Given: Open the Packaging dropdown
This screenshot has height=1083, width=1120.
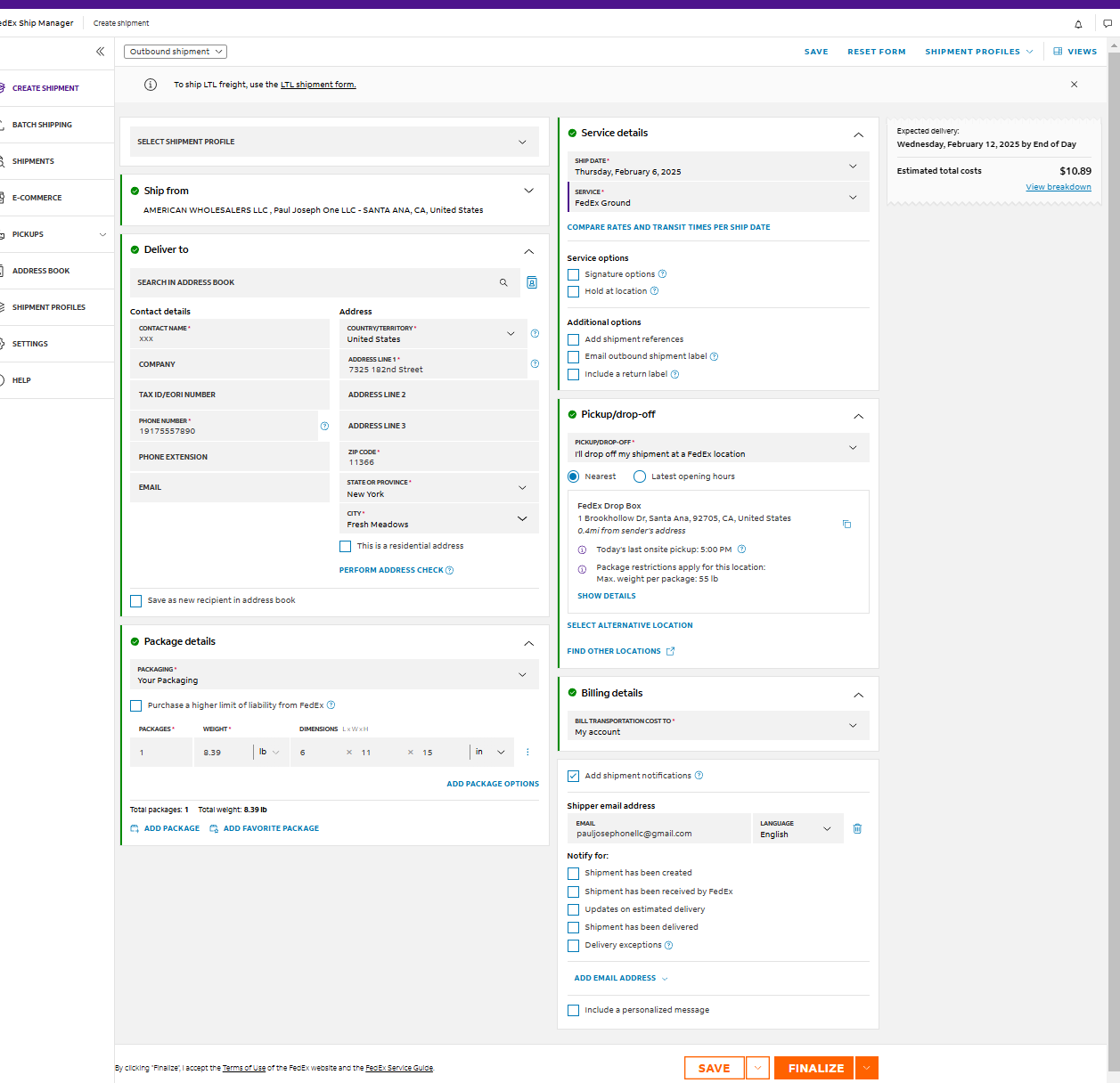Looking at the screenshot, I should pyautogui.click(x=334, y=674).
